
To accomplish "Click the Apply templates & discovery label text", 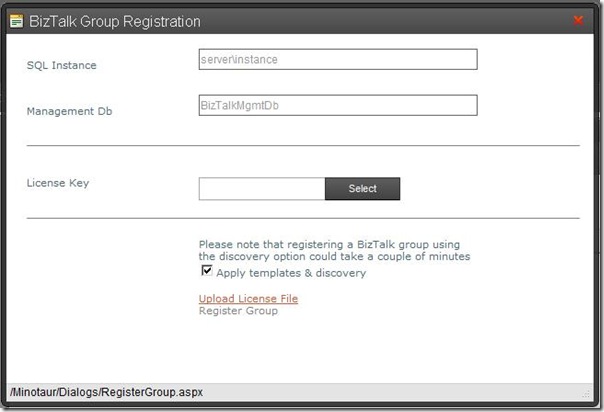I will (291, 273).
